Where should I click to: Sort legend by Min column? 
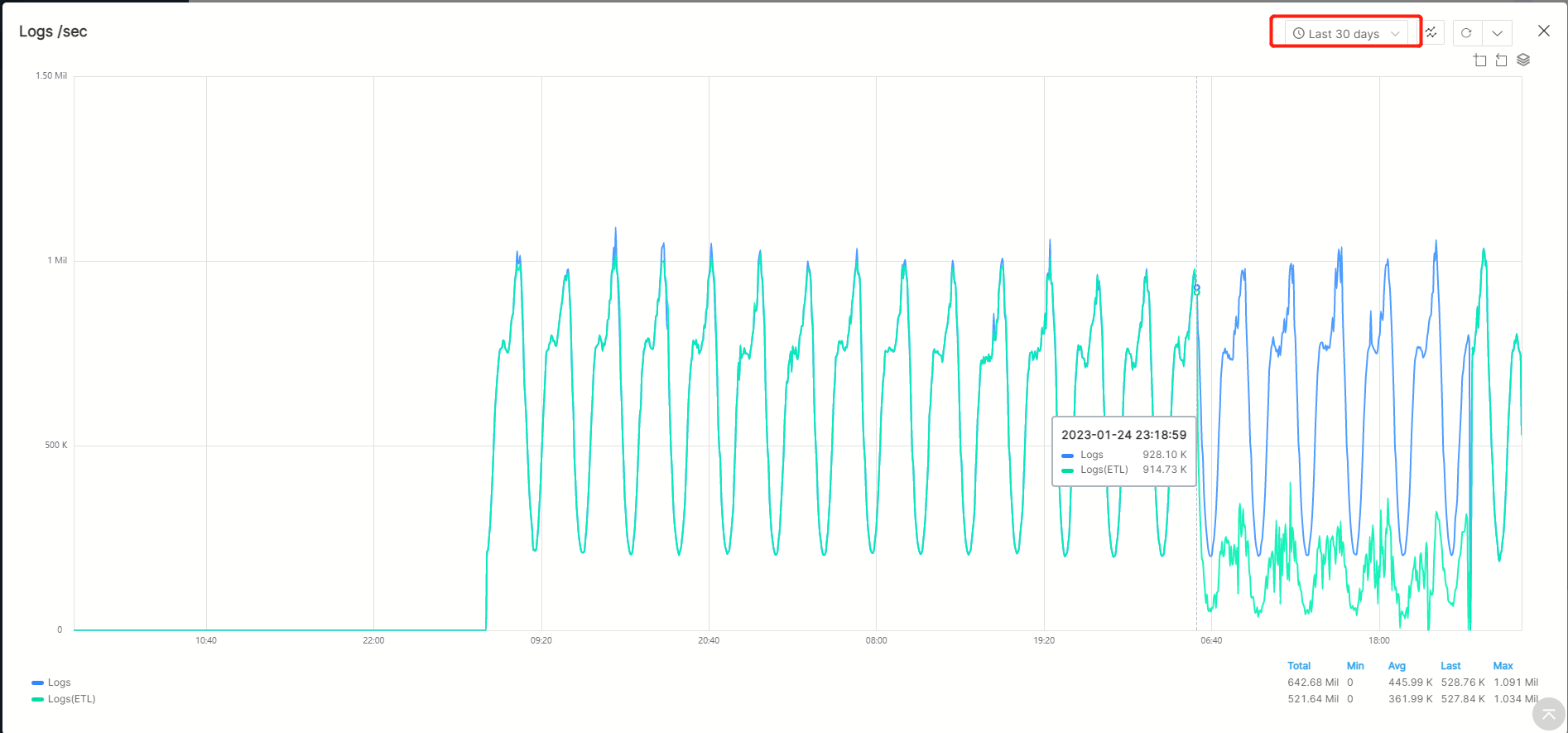pyautogui.click(x=1355, y=666)
